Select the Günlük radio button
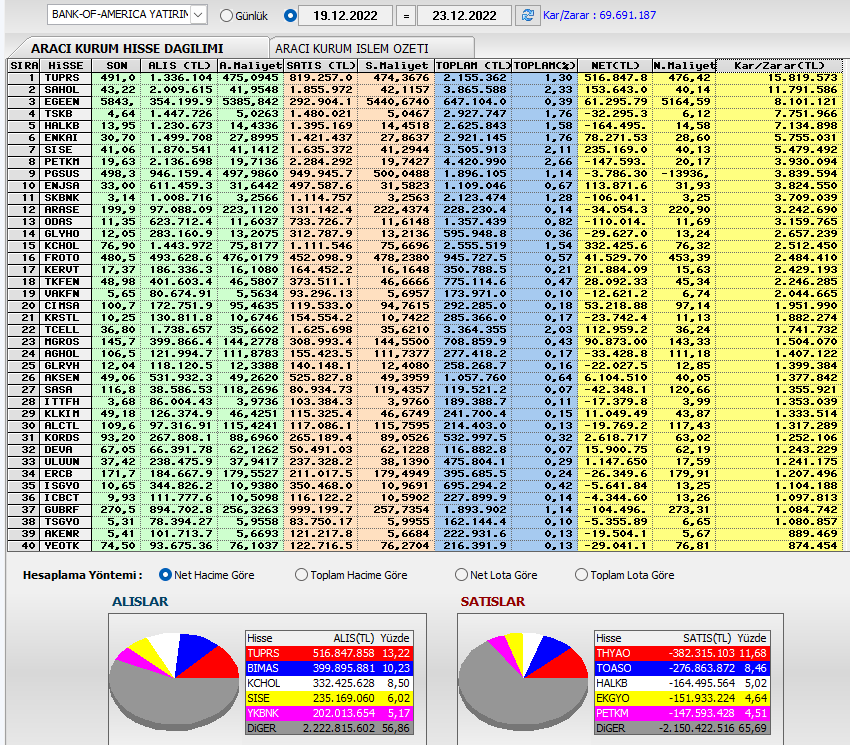Screen dimensions: 850x745 click(x=226, y=16)
